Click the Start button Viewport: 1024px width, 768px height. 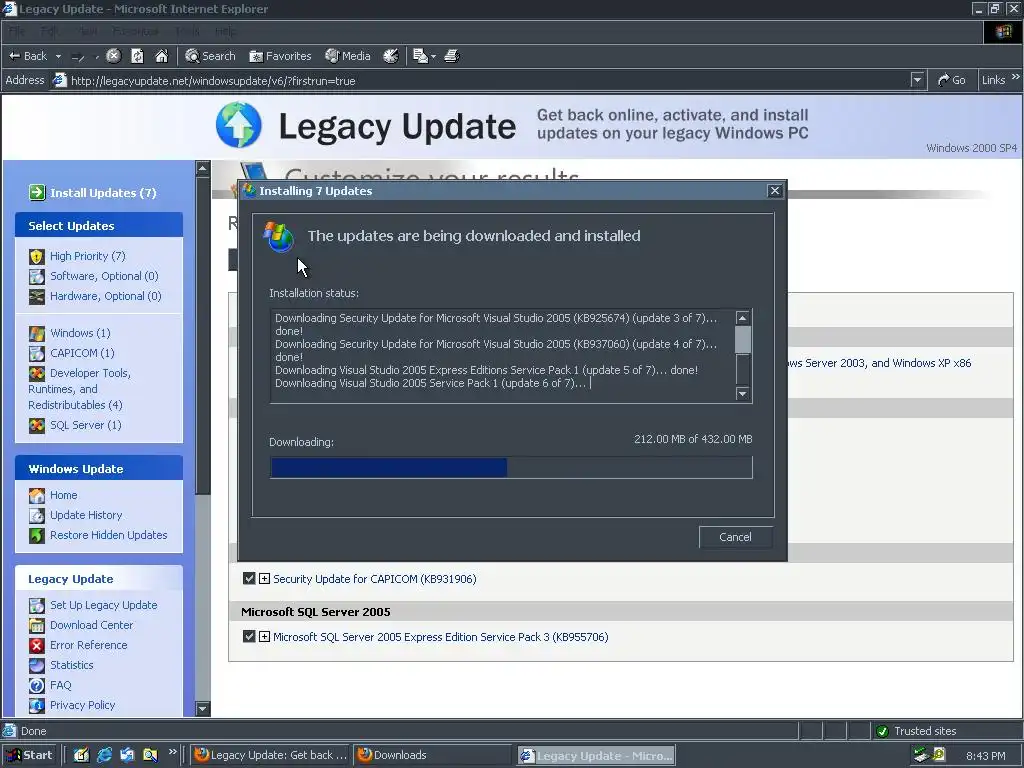(x=29, y=755)
